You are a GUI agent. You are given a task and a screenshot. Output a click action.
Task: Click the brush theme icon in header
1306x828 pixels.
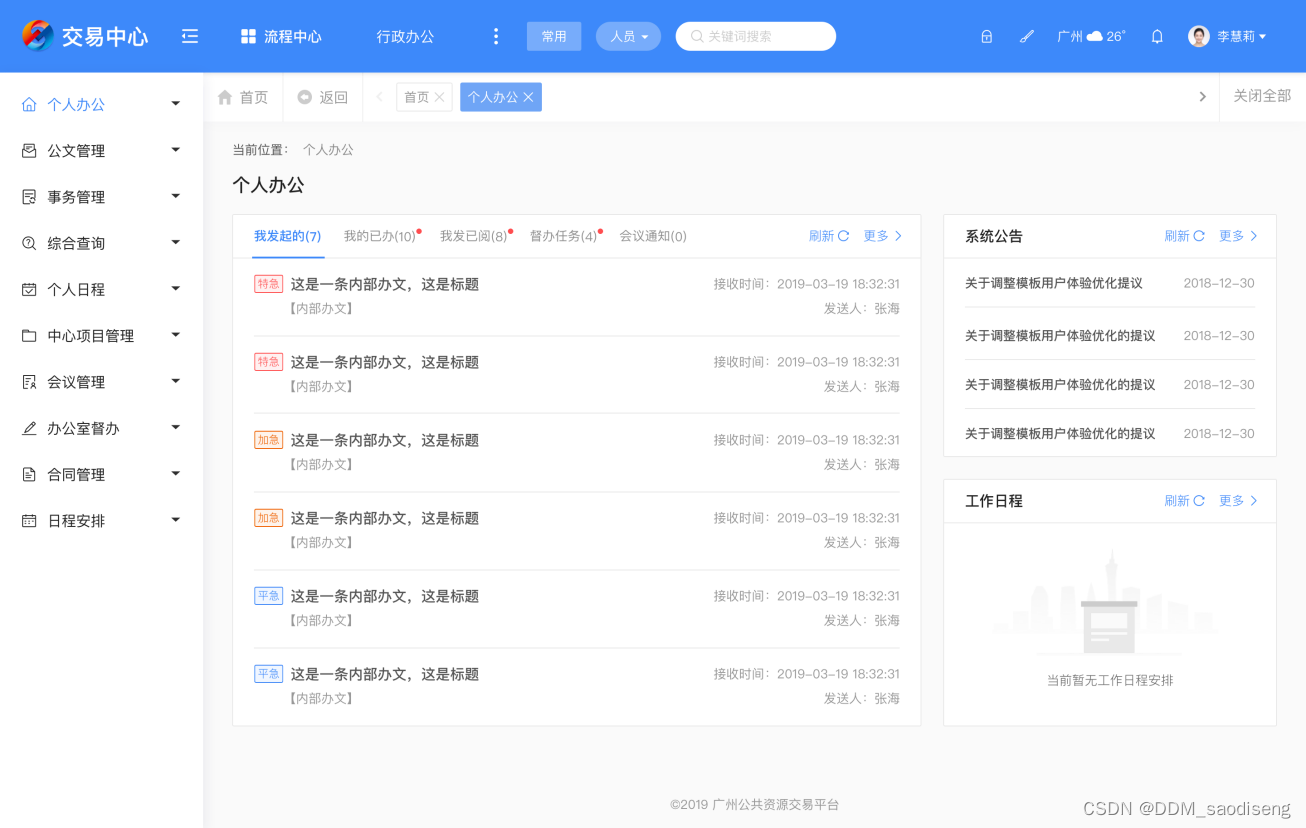(x=1026, y=36)
